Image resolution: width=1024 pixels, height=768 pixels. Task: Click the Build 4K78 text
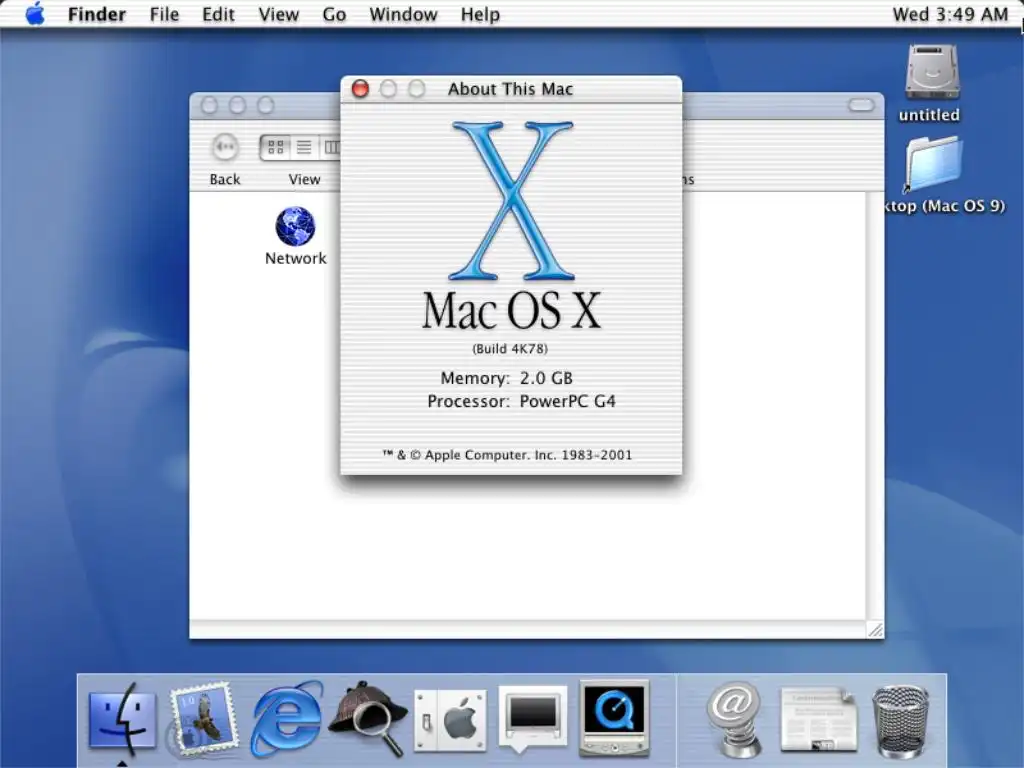510,349
